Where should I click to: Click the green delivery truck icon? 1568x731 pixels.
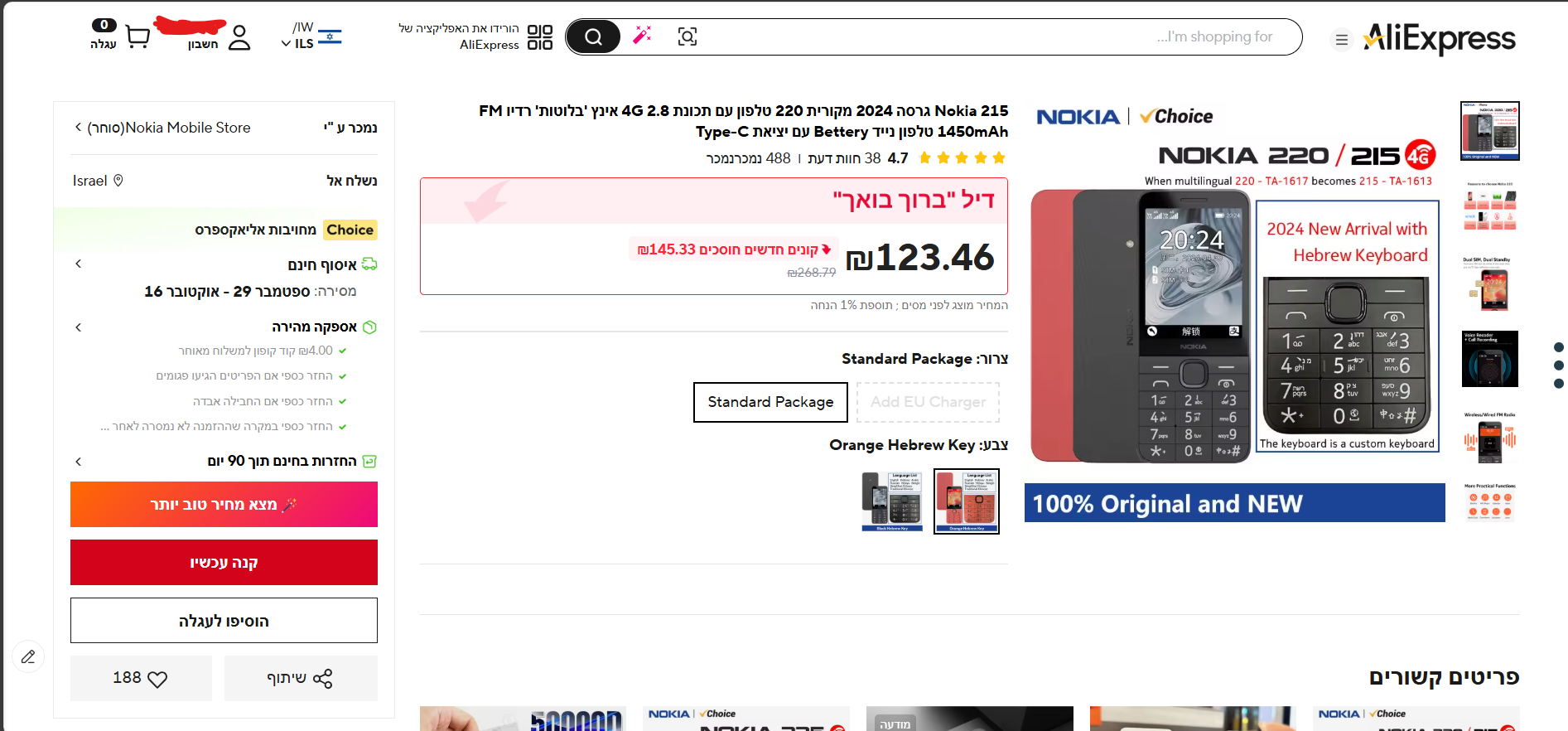coord(369,264)
